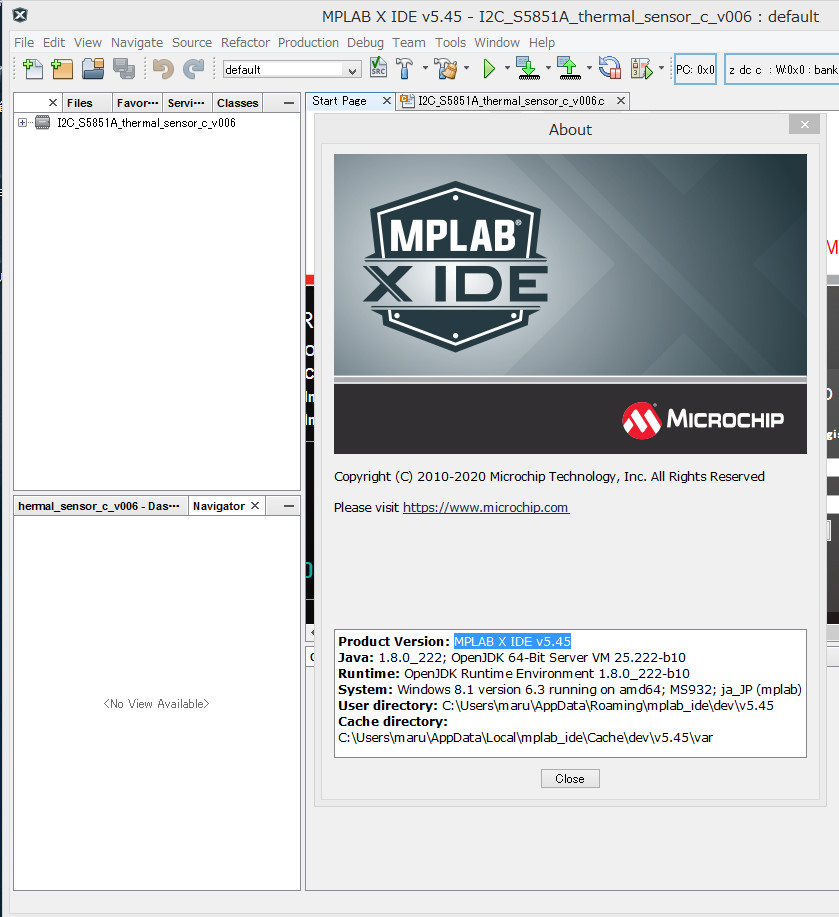
Task: Switch to the Classes tab
Action: tap(237, 103)
